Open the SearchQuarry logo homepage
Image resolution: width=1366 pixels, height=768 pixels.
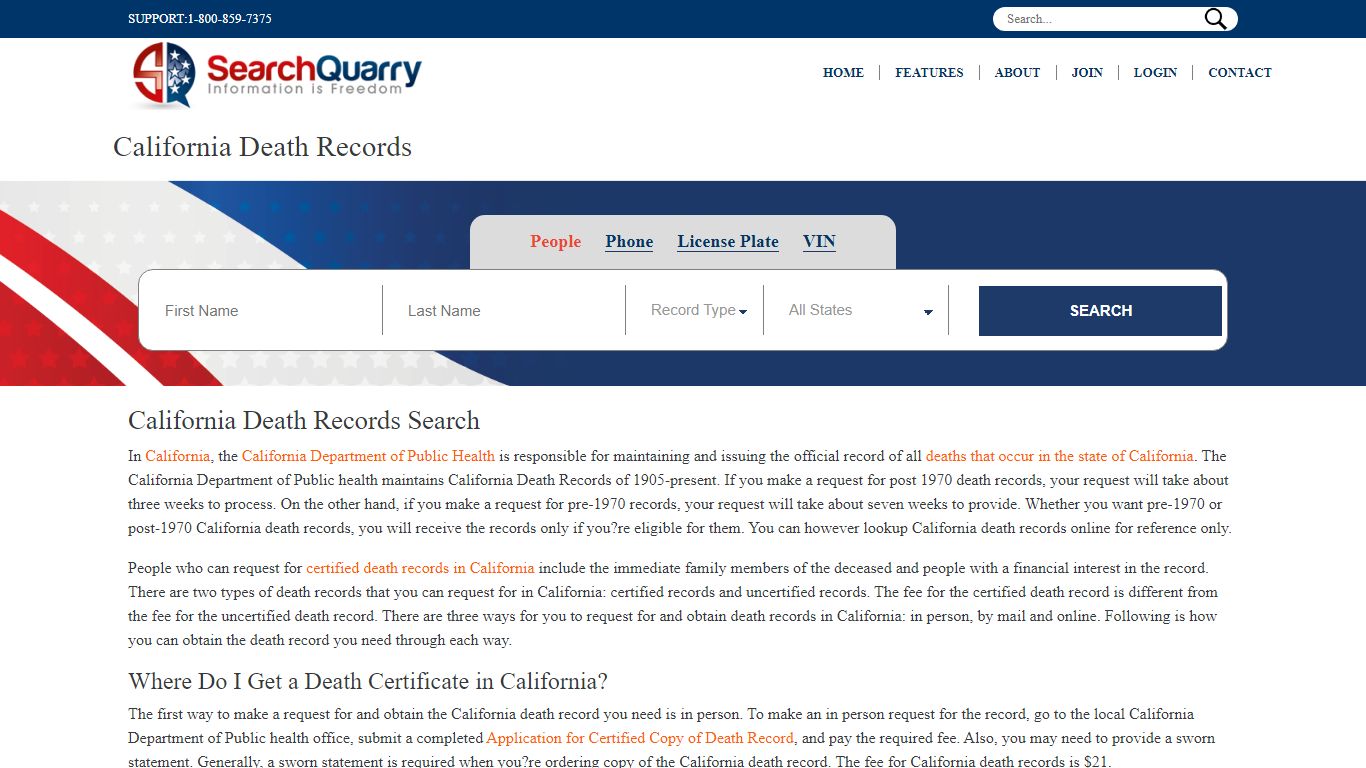pyautogui.click(x=276, y=75)
